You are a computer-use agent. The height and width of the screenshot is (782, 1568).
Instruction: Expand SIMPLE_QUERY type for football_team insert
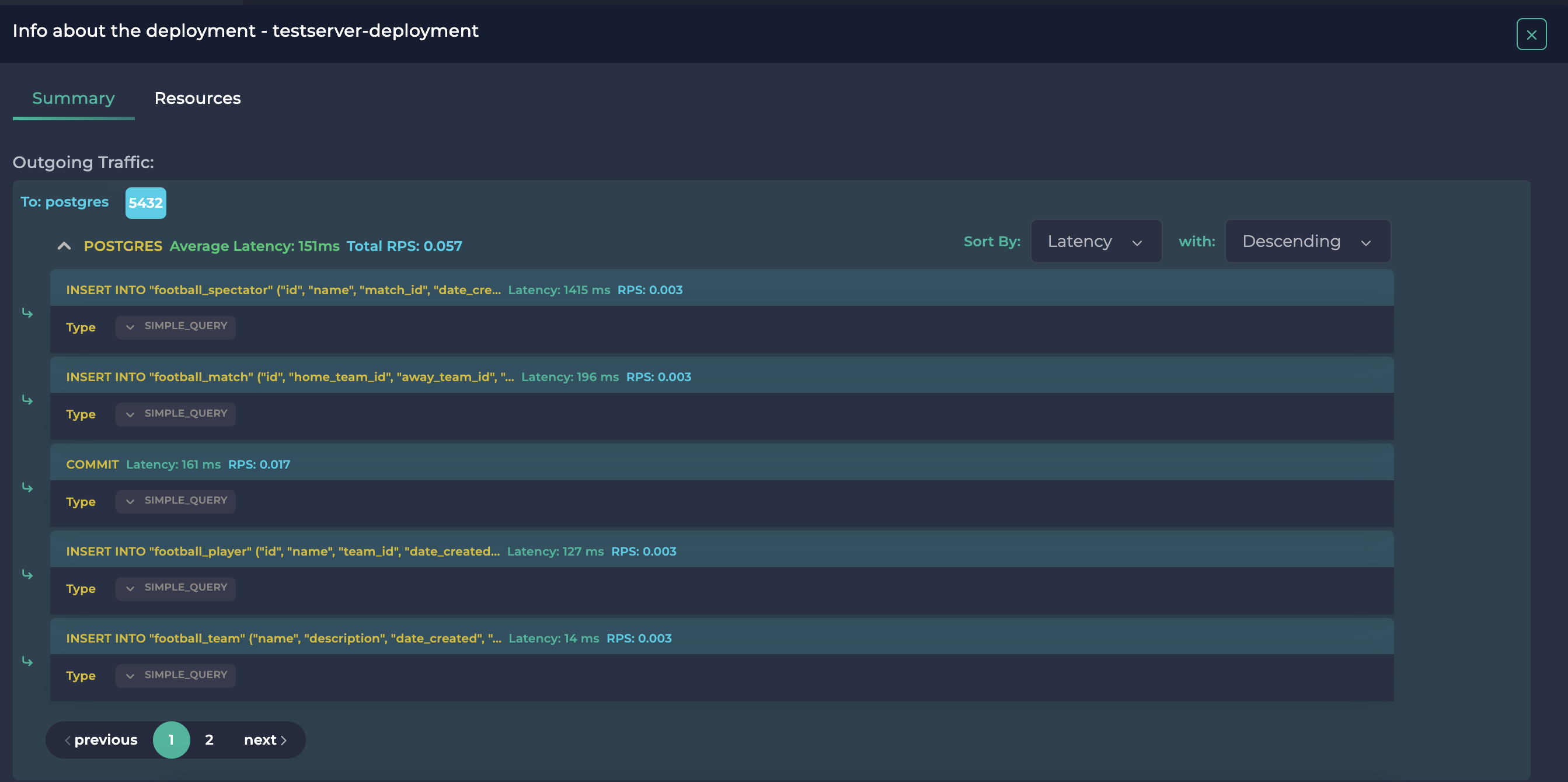176,675
